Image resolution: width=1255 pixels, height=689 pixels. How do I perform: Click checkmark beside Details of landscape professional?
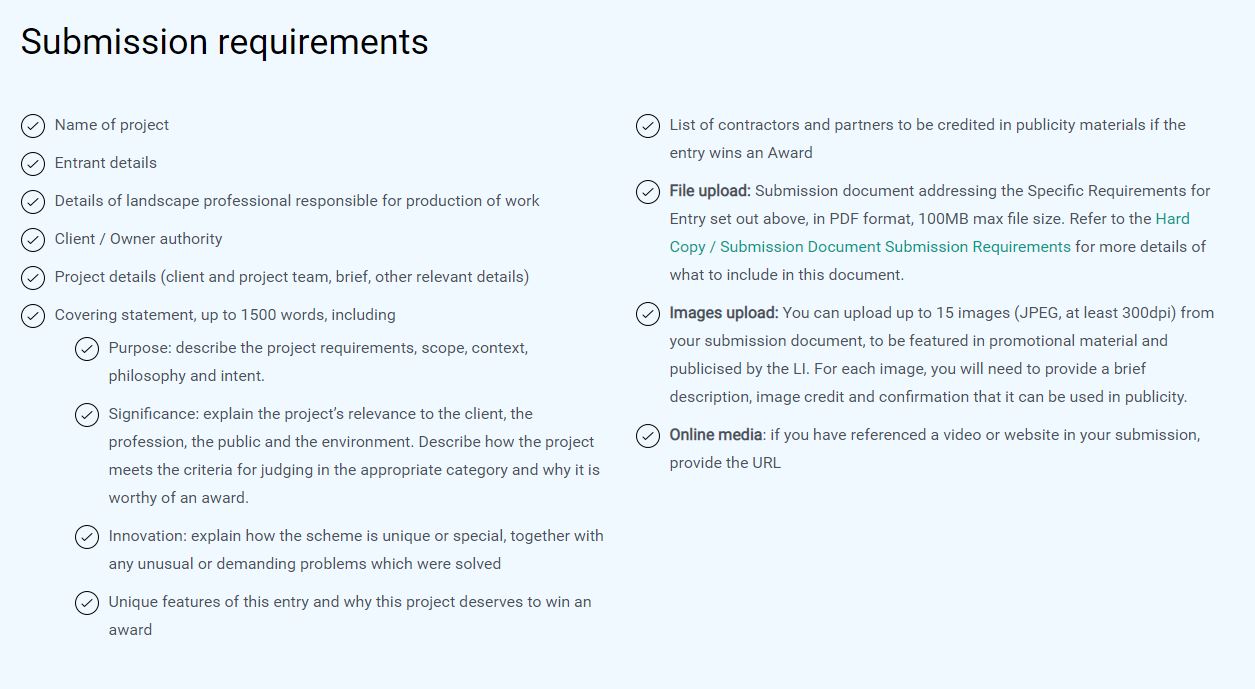click(33, 202)
